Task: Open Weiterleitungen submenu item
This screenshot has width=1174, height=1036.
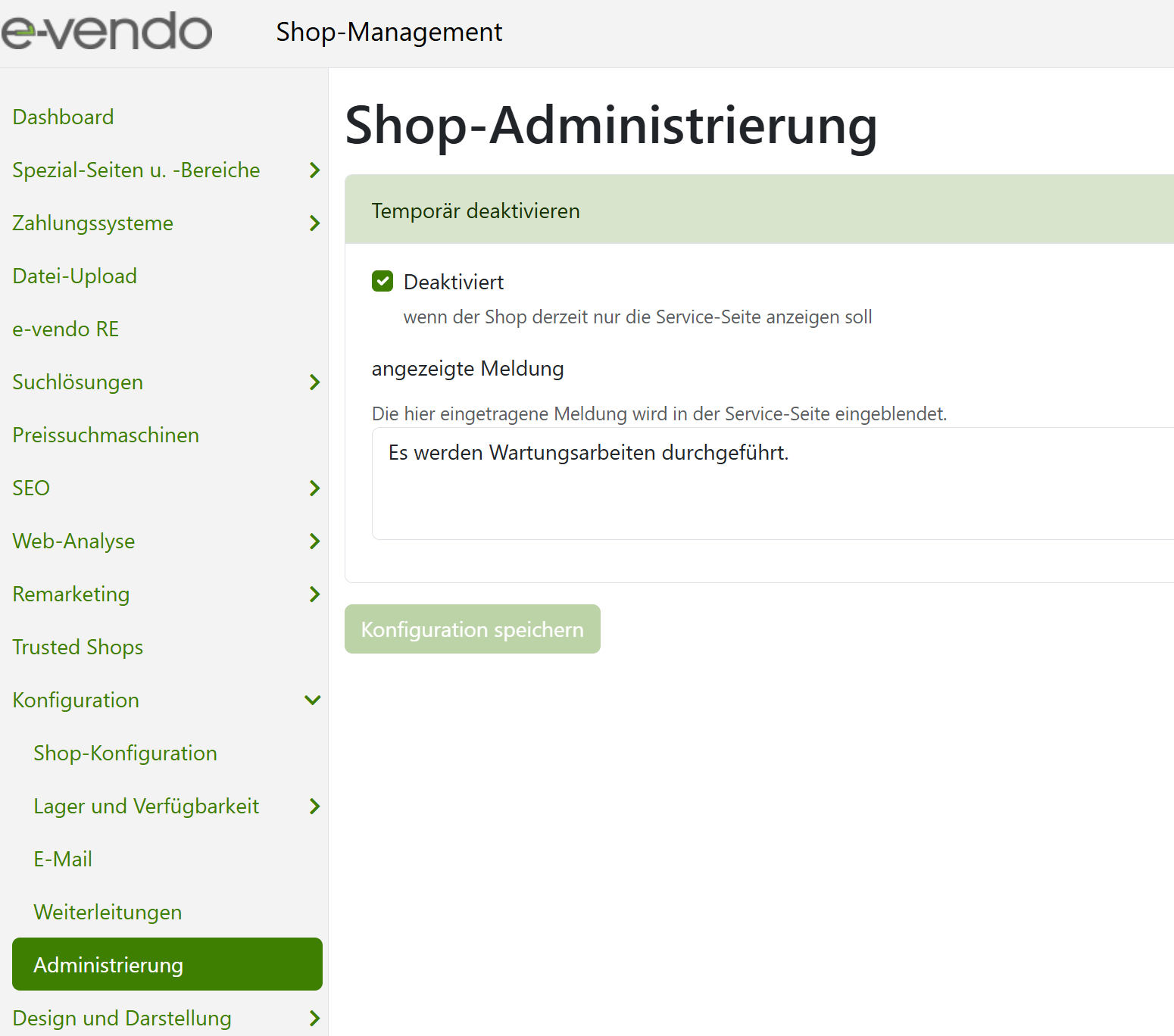Action: click(x=108, y=913)
